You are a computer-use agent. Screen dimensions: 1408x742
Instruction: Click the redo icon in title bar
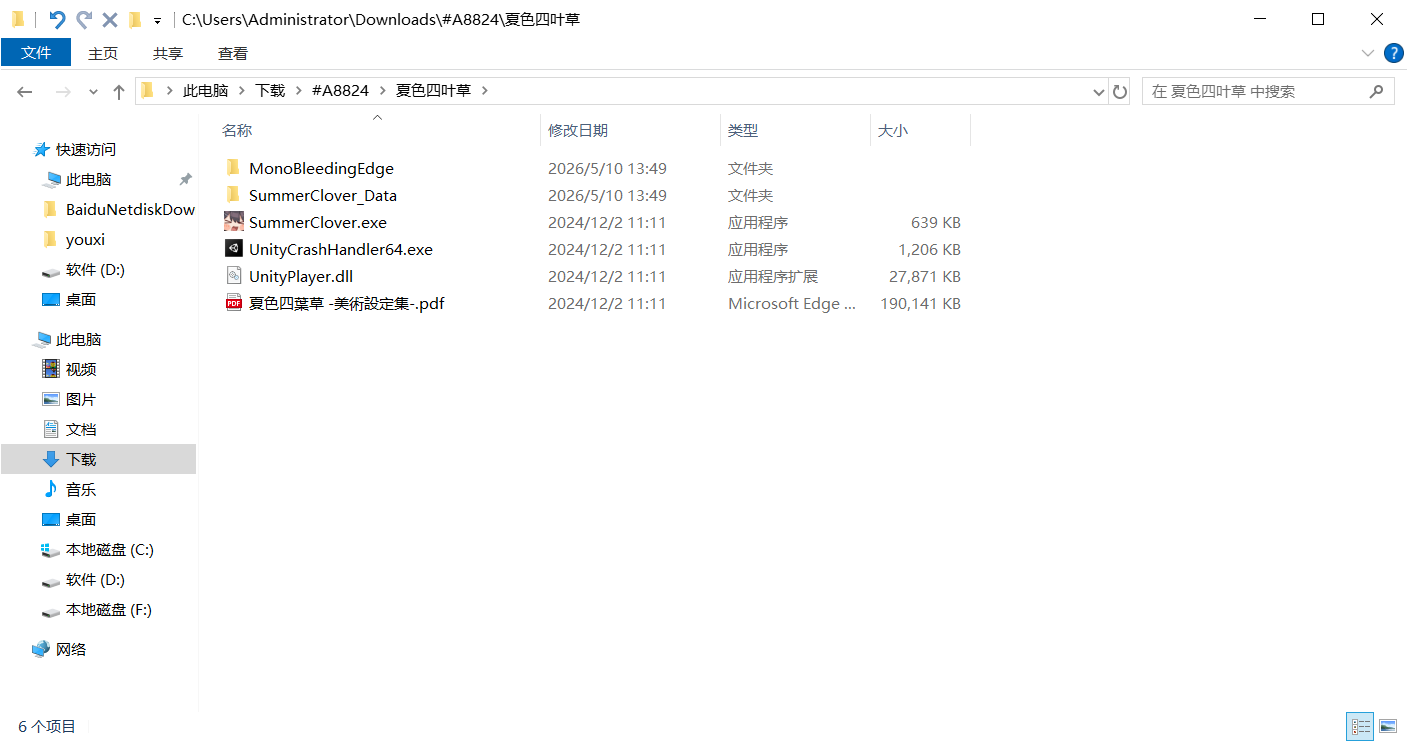pyautogui.click(x=84, y=19)
